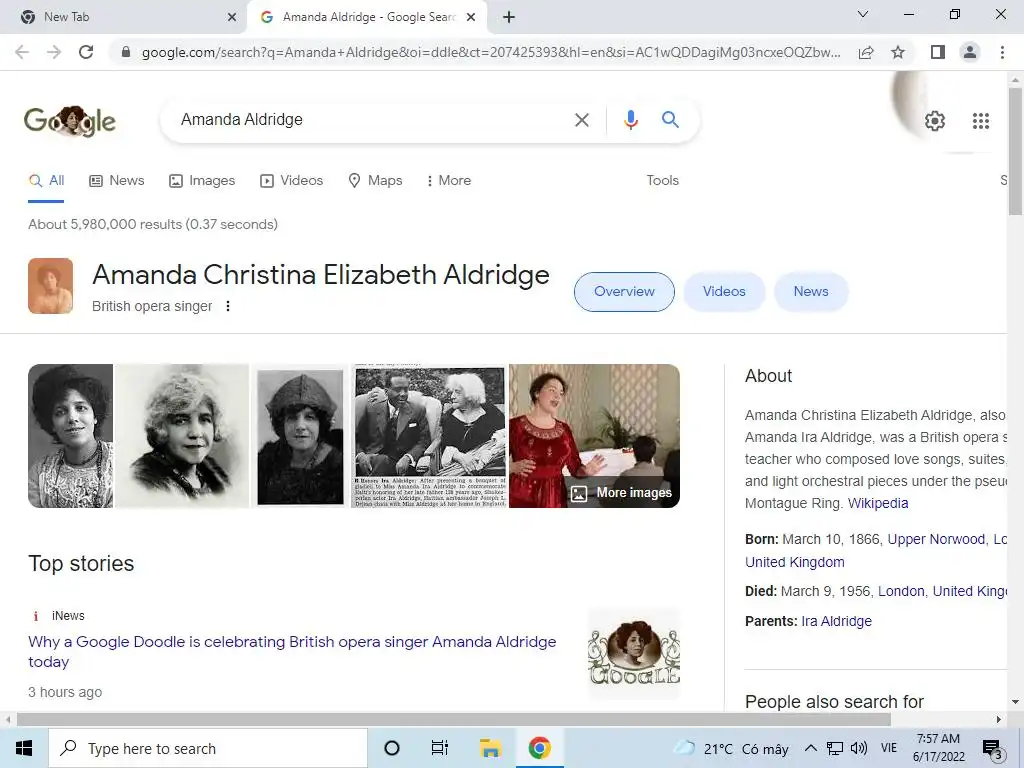1024x768 pixels.
Task: Select the News chip in knowledge panel
Action: pos(810,292)
